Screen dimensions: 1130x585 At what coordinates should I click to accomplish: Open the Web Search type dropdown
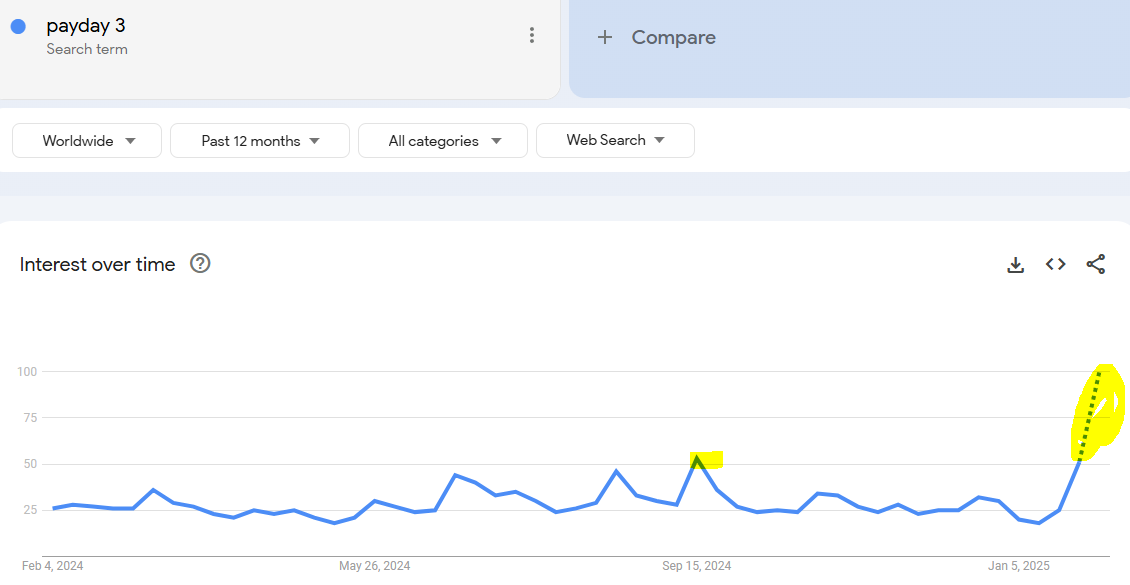point(615,141)
